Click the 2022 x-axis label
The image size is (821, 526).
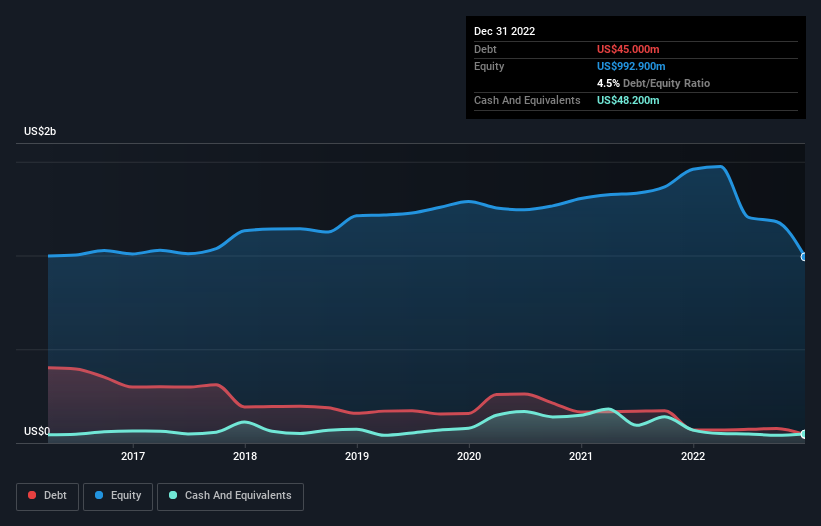point(693,456)
